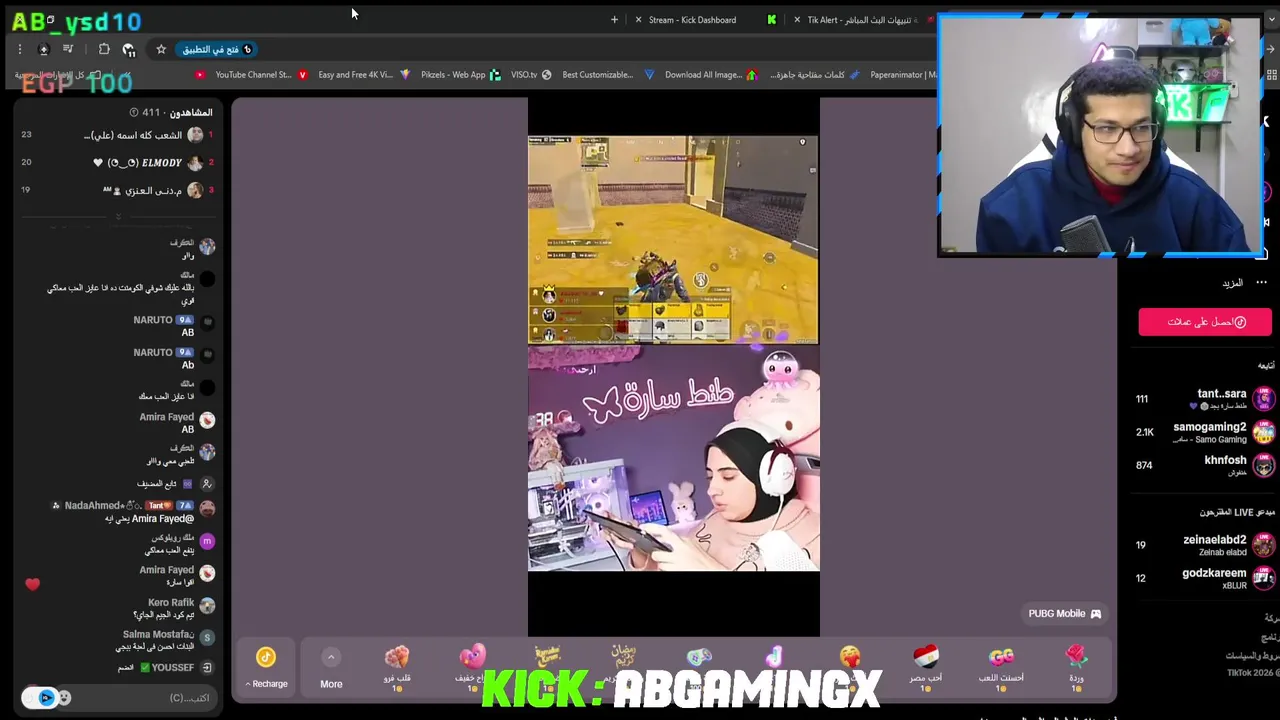This screenshot has height=720, width=1280.
Task: Open the PUBG Mobile game tag
Action: [1065, 613]
